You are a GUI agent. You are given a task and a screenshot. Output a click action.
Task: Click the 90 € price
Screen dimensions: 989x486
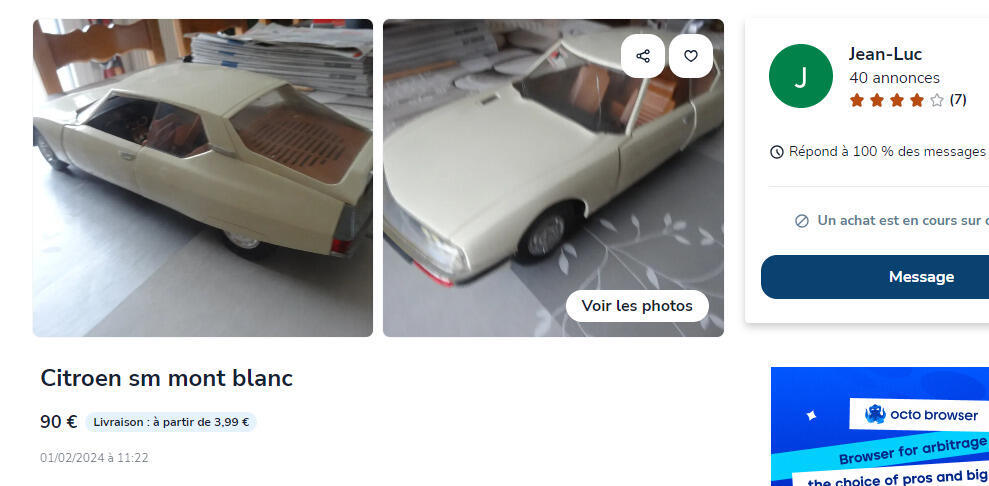click(59, 422)
